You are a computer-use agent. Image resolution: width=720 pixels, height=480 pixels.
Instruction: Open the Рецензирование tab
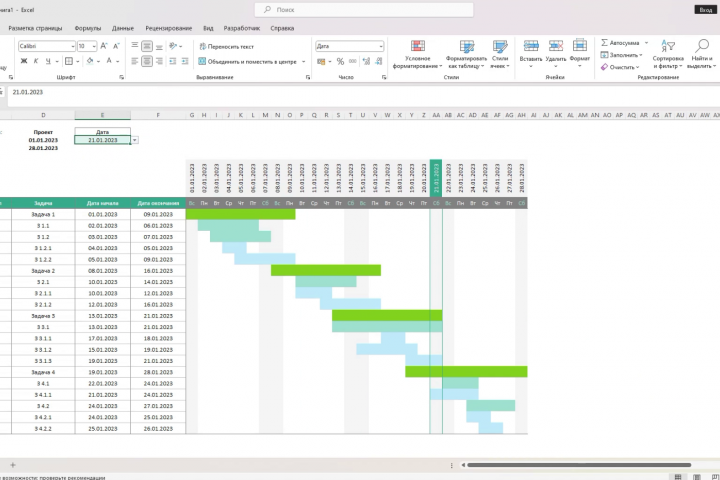pyautogui.click(x=169, y=28)
